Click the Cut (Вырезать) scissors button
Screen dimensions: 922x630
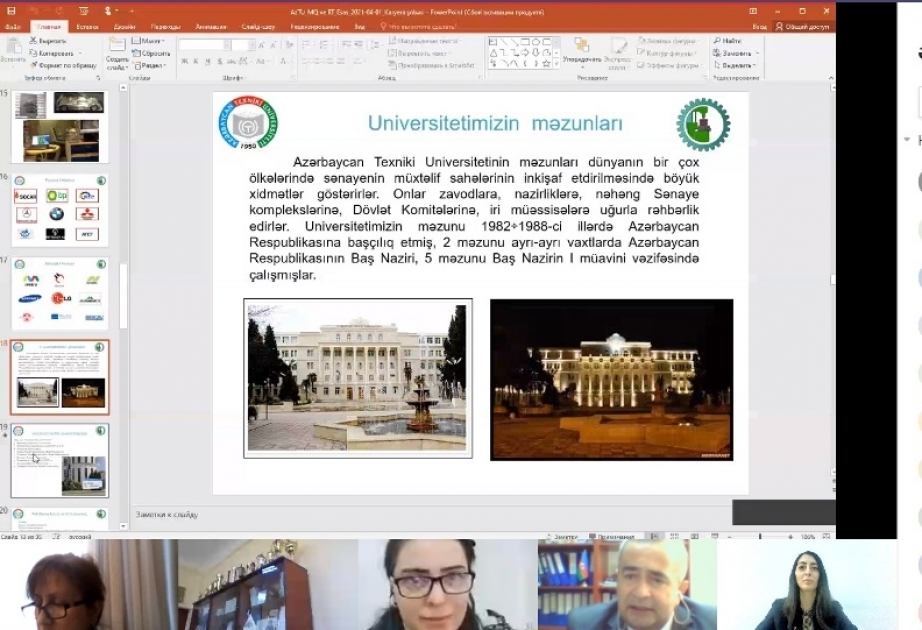click(x=48, y=41)
